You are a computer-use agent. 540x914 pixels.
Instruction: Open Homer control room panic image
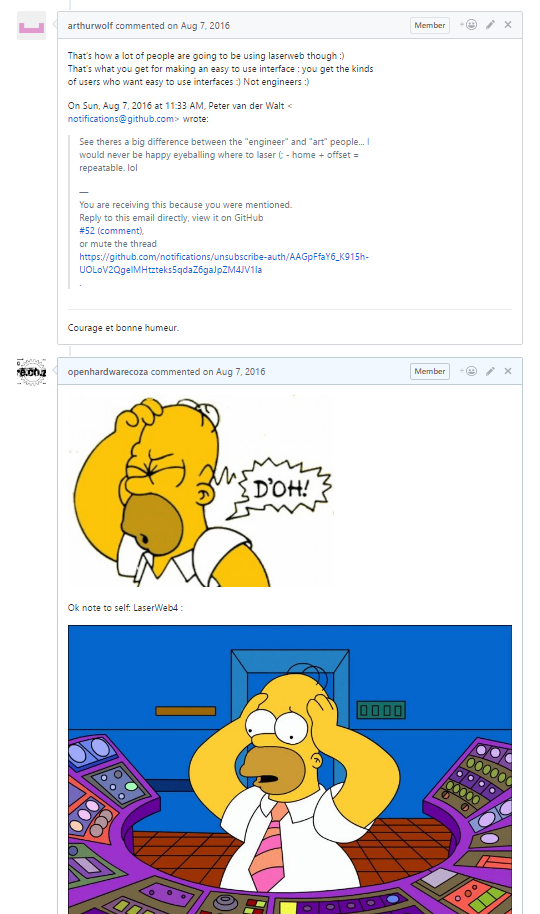click(x=290, y=769)
